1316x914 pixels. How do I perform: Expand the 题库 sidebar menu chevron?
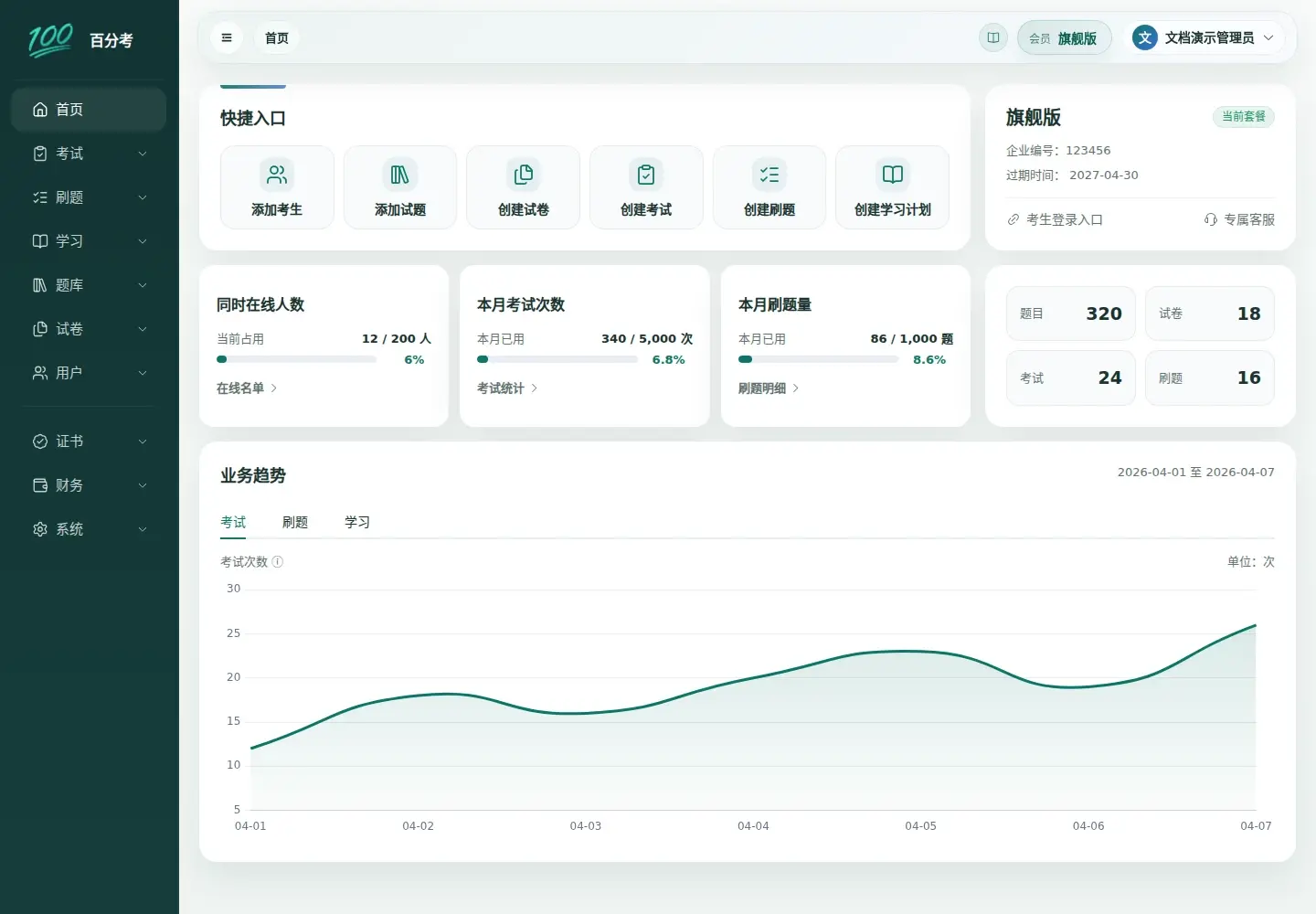(x=143, y=285)
